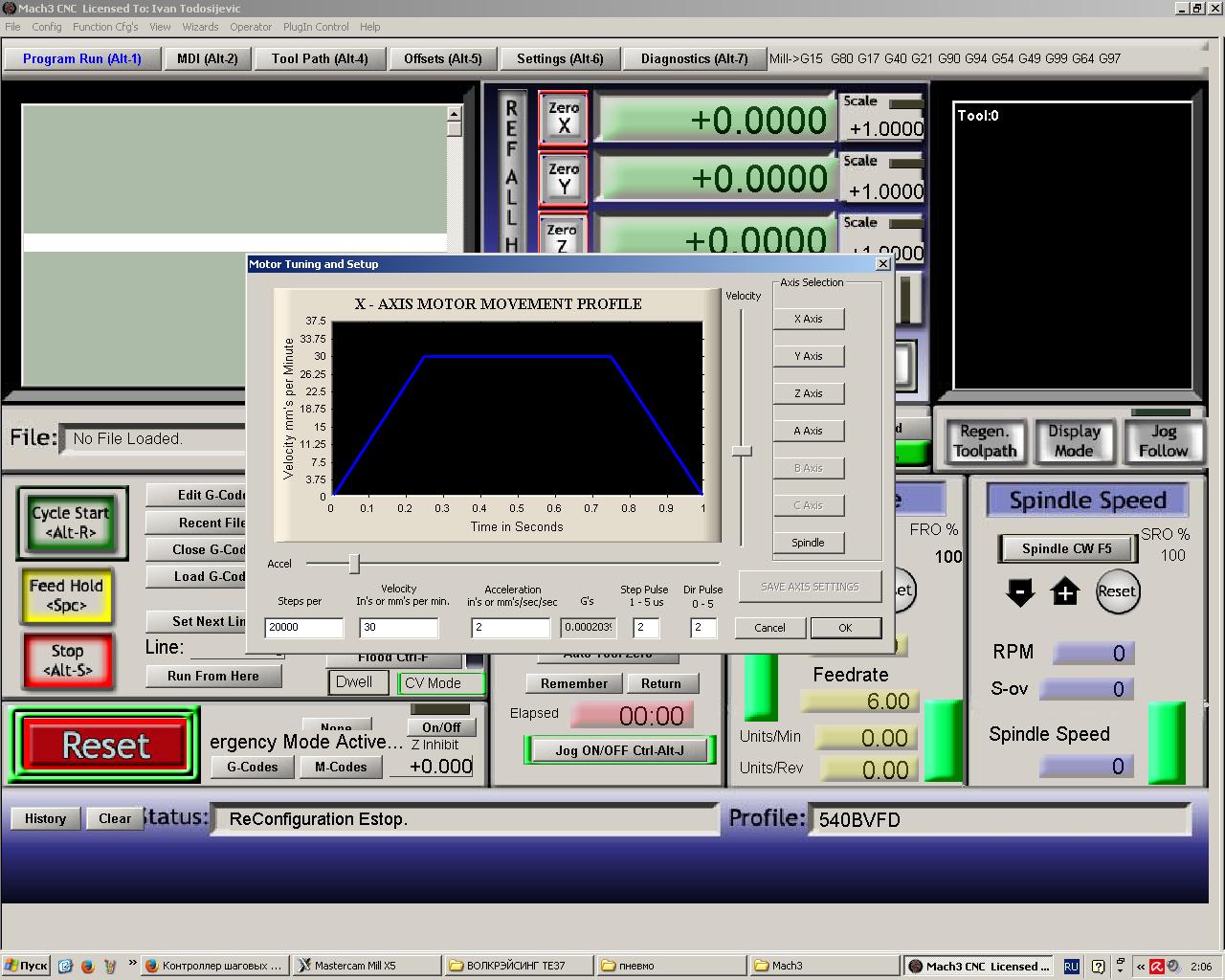Viewport: 1225px width, 980px height.
Task: Switch to the MDI (Alt-2) screen
Action: 208,58
